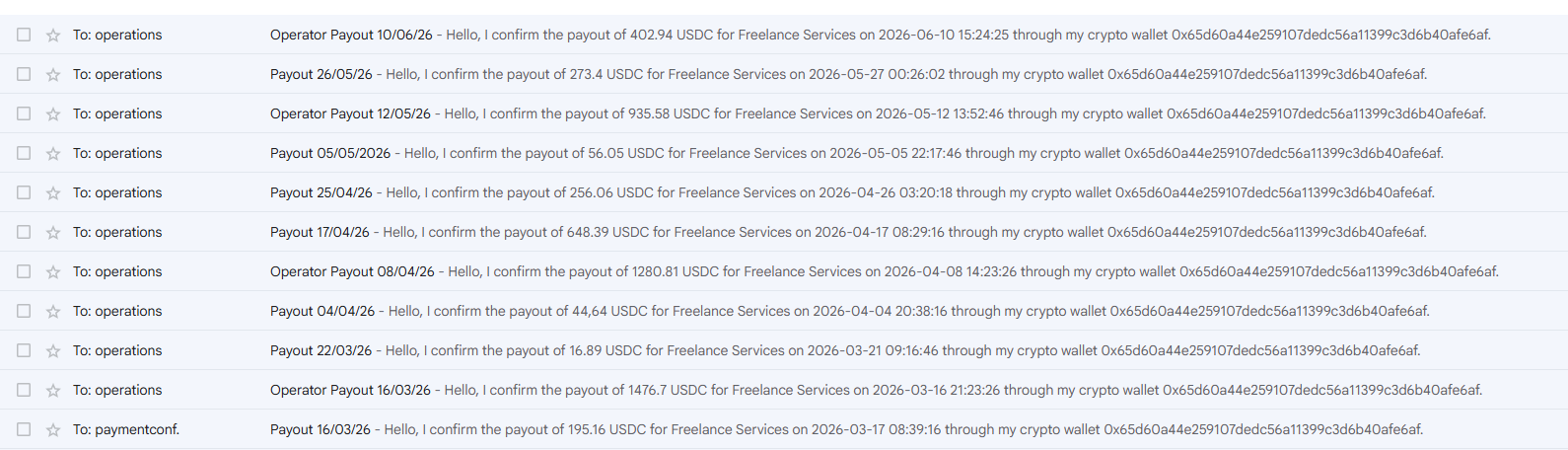
Task: Tick the checkbox for Payout 22/03/26 email
Action: [24, 350]
